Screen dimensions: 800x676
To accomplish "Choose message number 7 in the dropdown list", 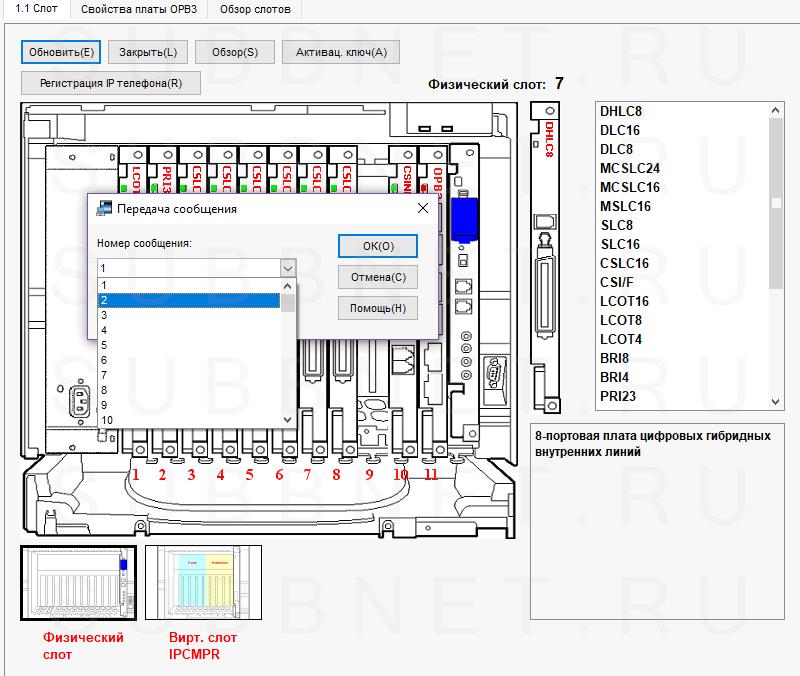I will [x=188, y=374].
